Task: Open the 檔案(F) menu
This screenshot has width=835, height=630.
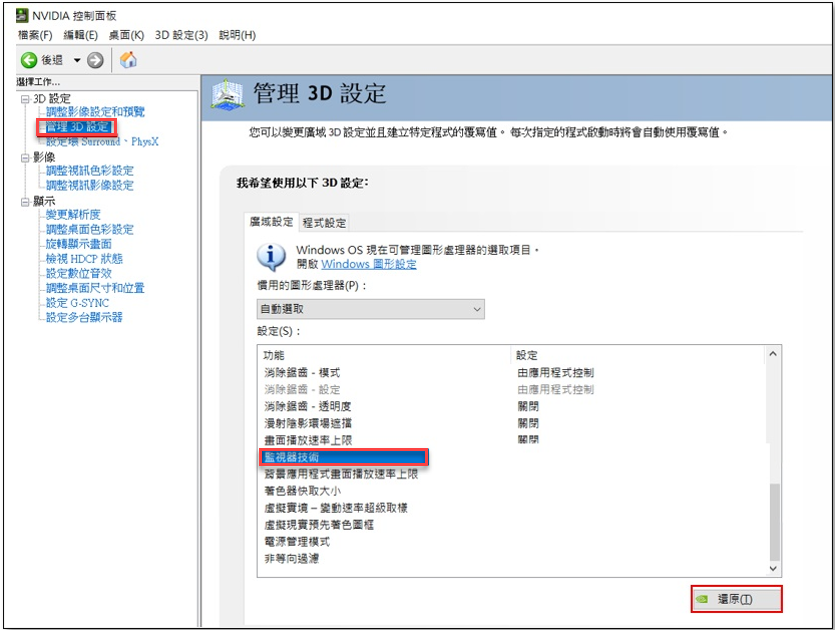Action: (35, 35)
